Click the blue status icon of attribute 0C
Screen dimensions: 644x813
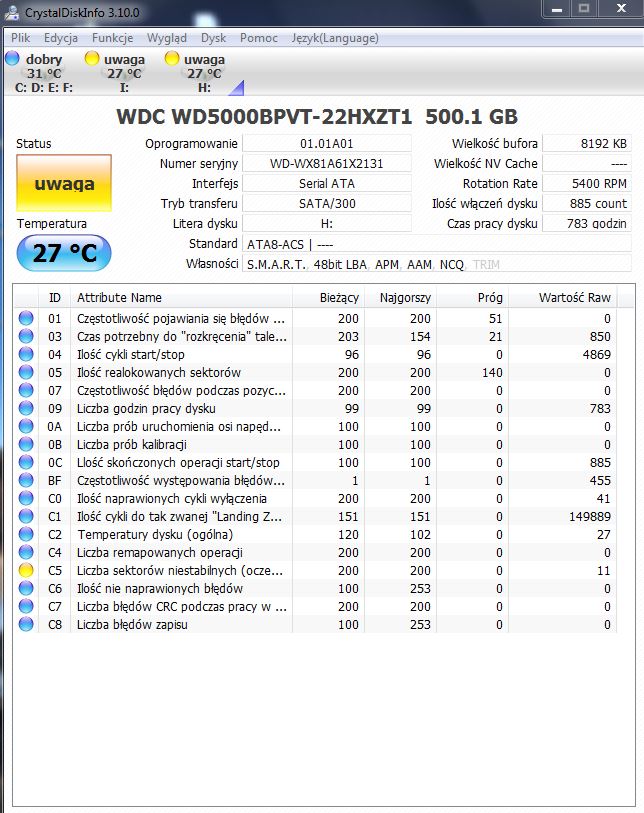point(26,462)
